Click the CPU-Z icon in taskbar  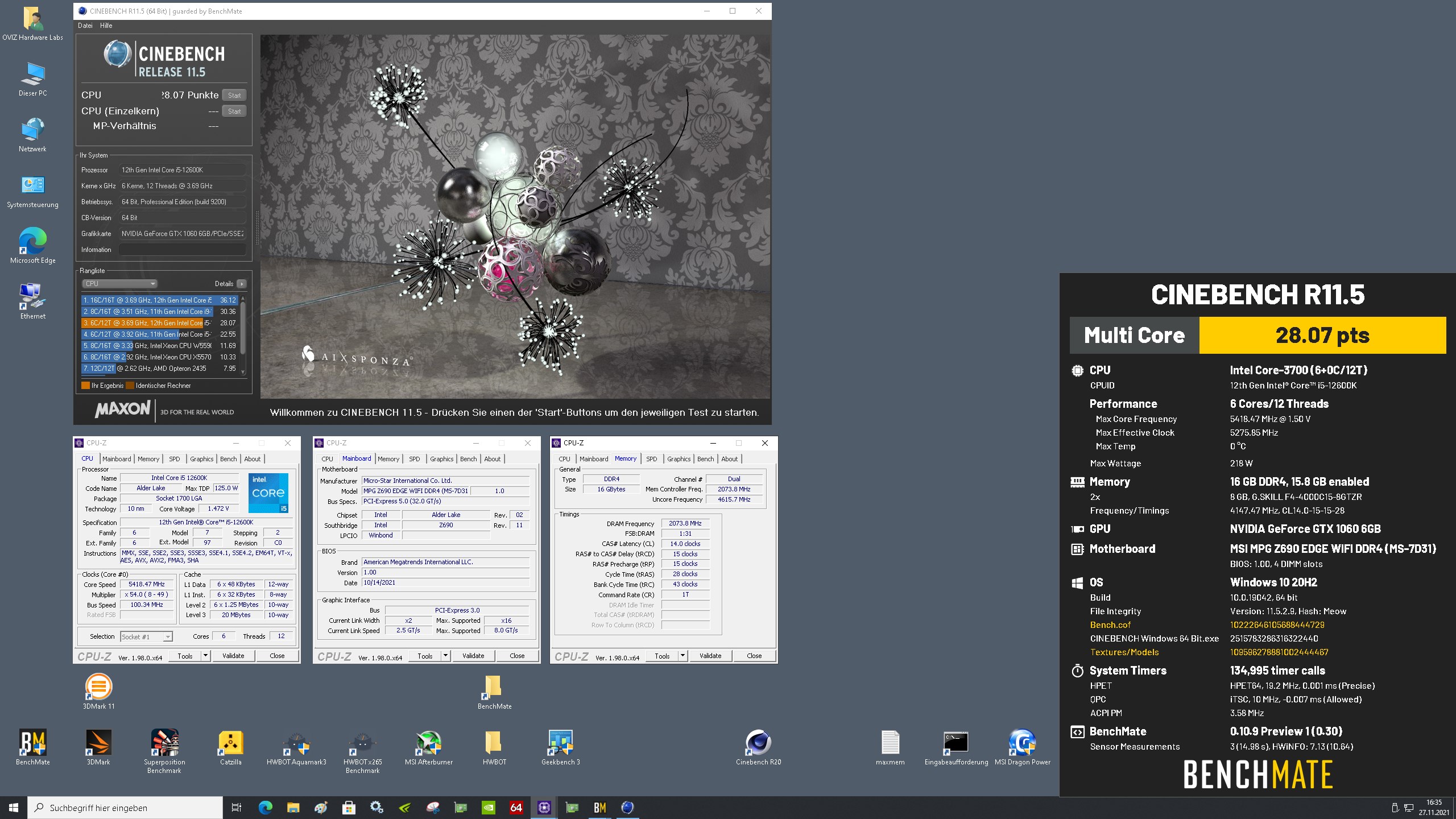[x=544, y=807]
